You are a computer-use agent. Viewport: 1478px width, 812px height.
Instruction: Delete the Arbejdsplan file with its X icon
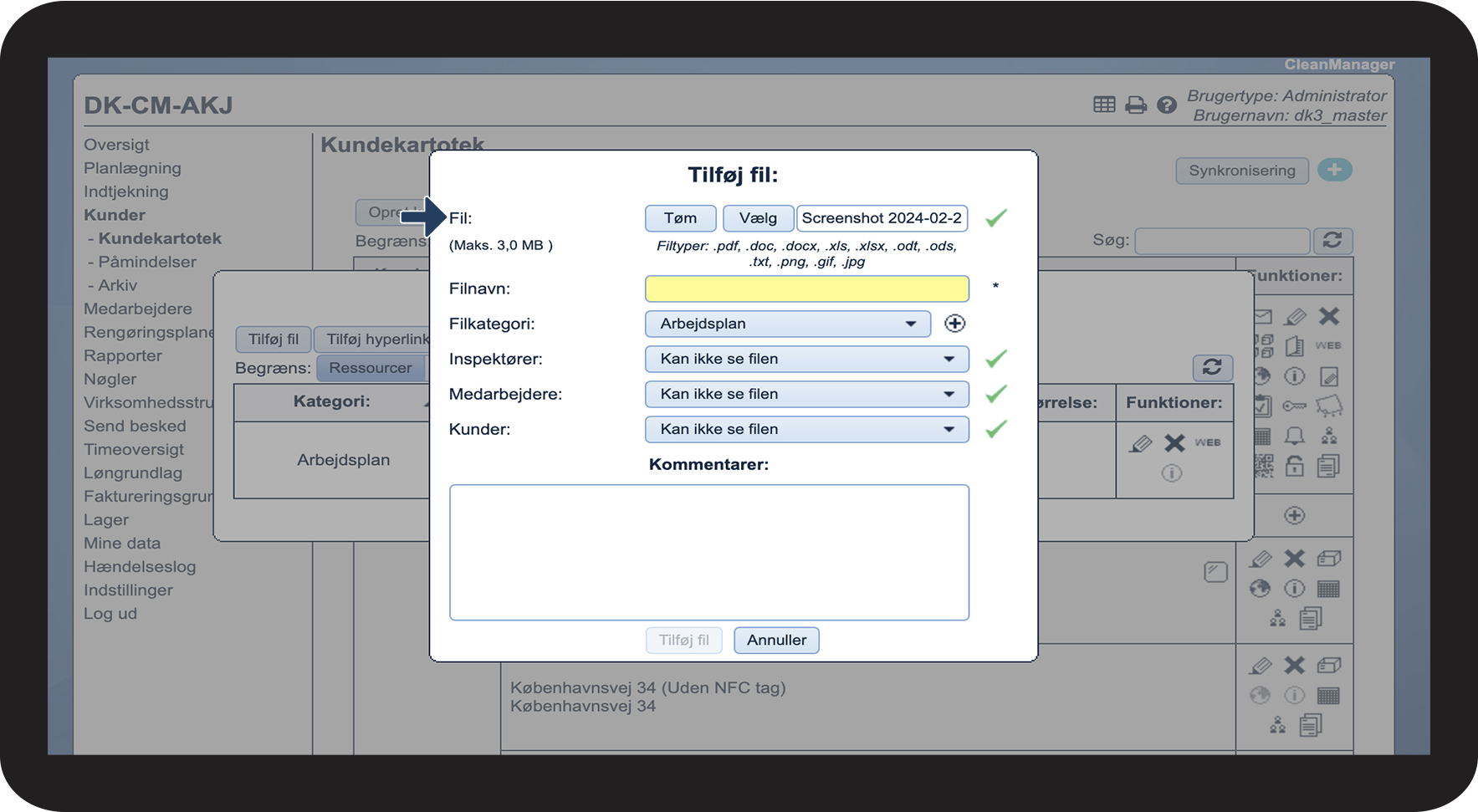(x=1174, y=443)
